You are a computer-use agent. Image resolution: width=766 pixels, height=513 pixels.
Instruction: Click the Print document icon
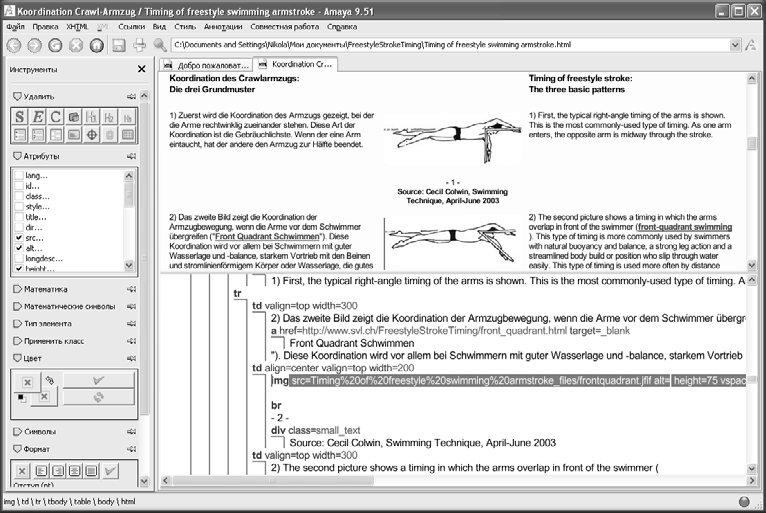(x=140, y=45)
